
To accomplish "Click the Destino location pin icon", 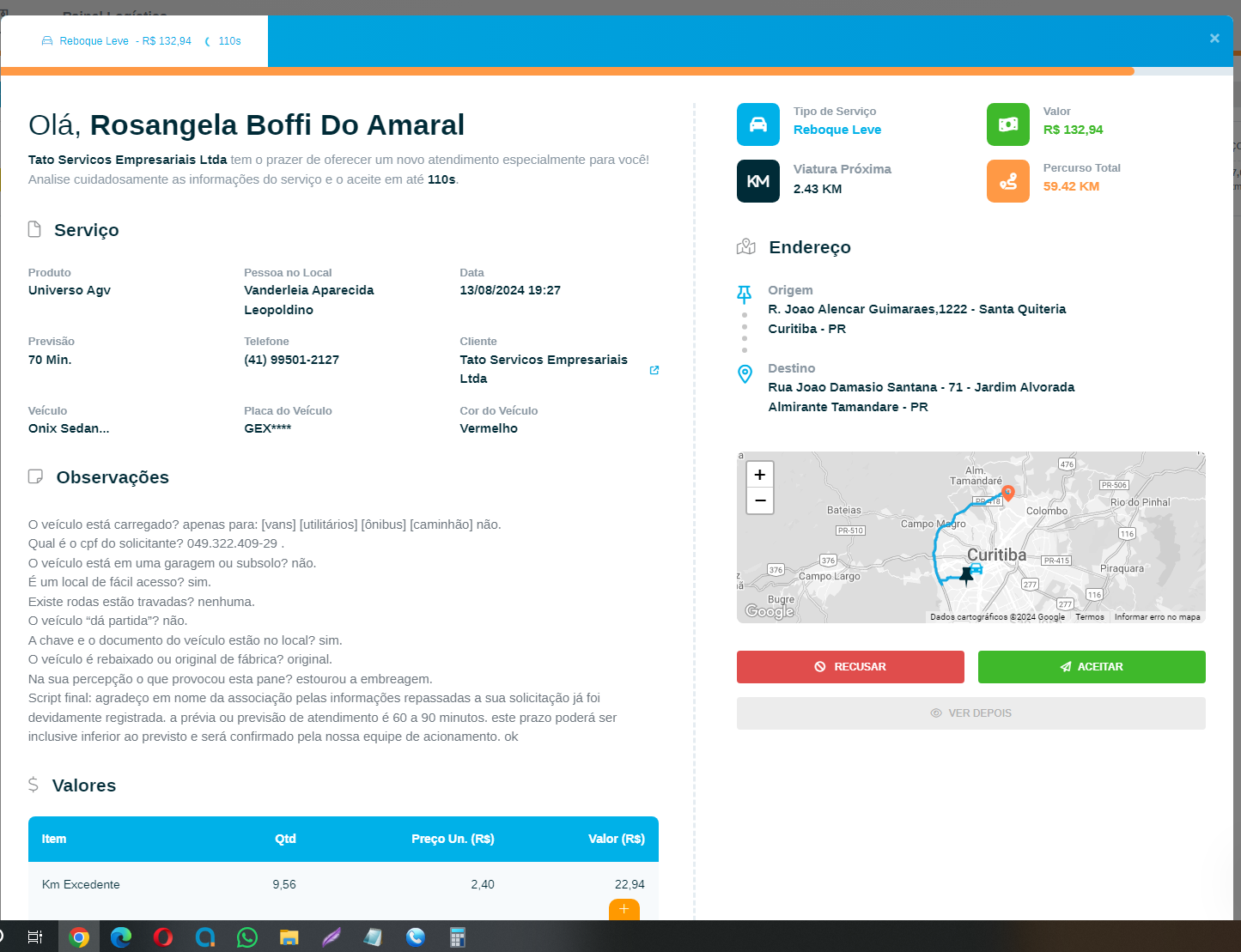I will pyautogui.click(x=745, y=373).
